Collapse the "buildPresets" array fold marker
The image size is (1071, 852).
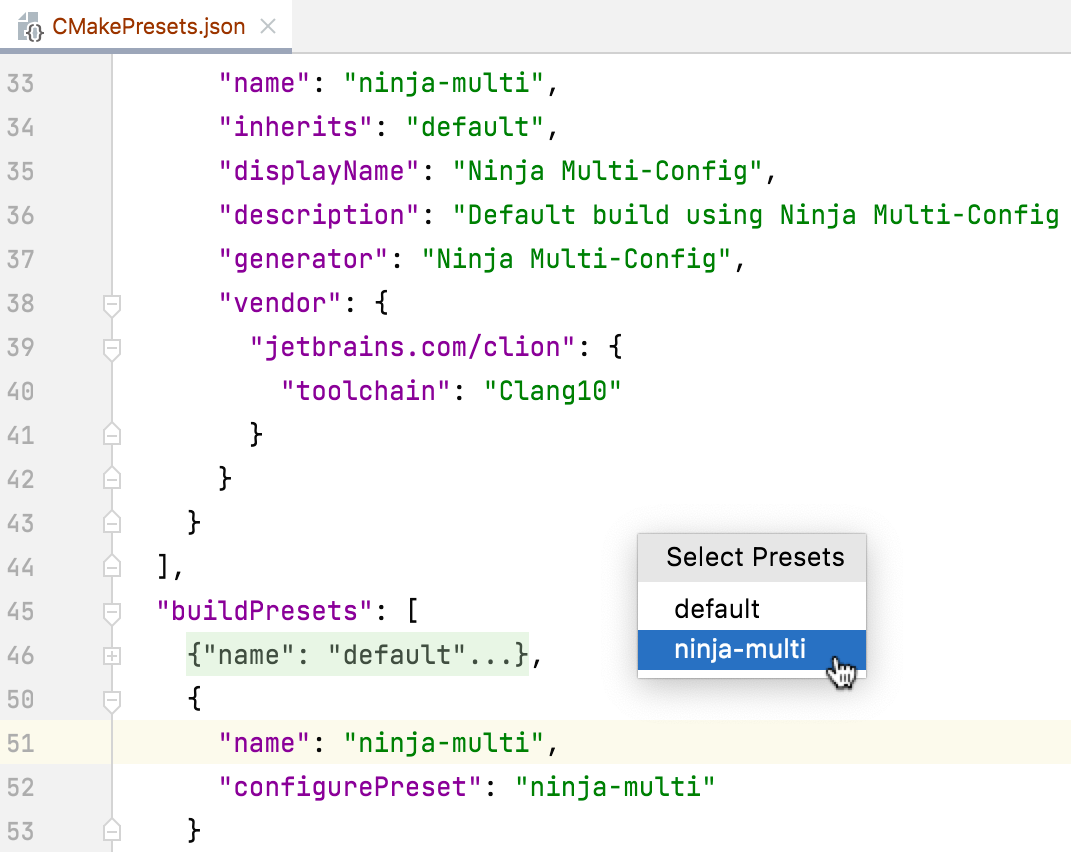(x=111, y=611)
